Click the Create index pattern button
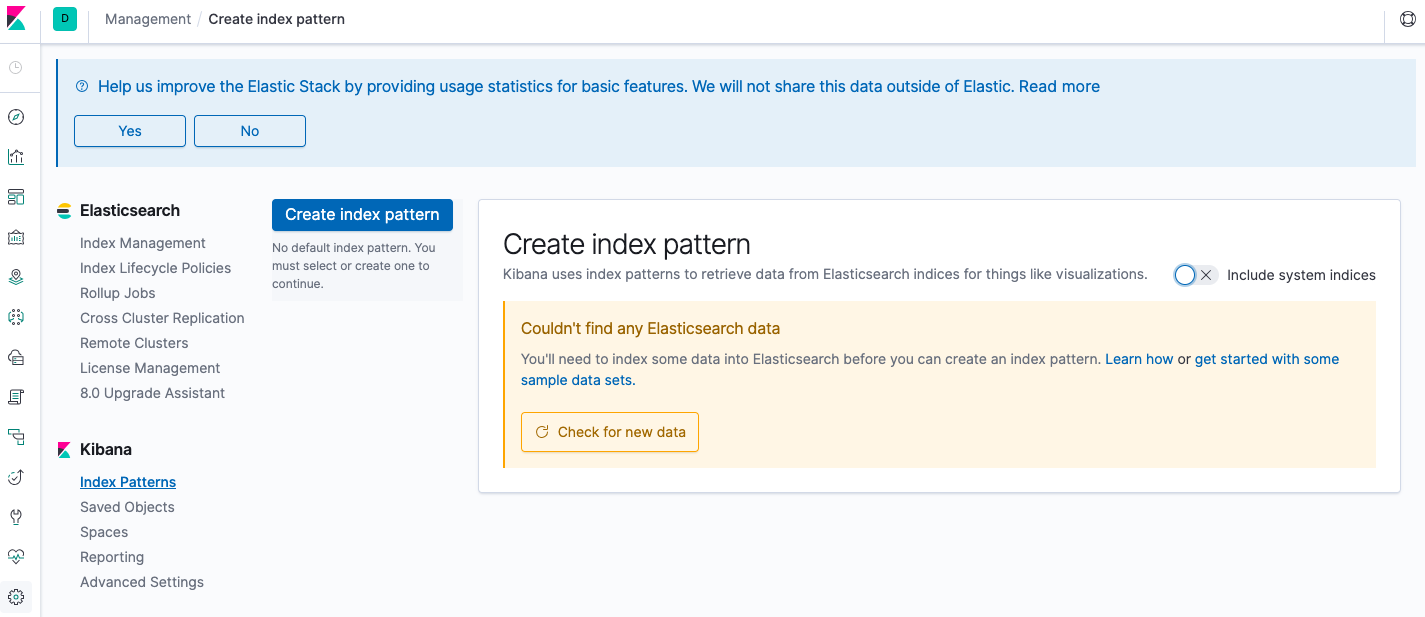The image size is (1425, 617). pos(362,215)
